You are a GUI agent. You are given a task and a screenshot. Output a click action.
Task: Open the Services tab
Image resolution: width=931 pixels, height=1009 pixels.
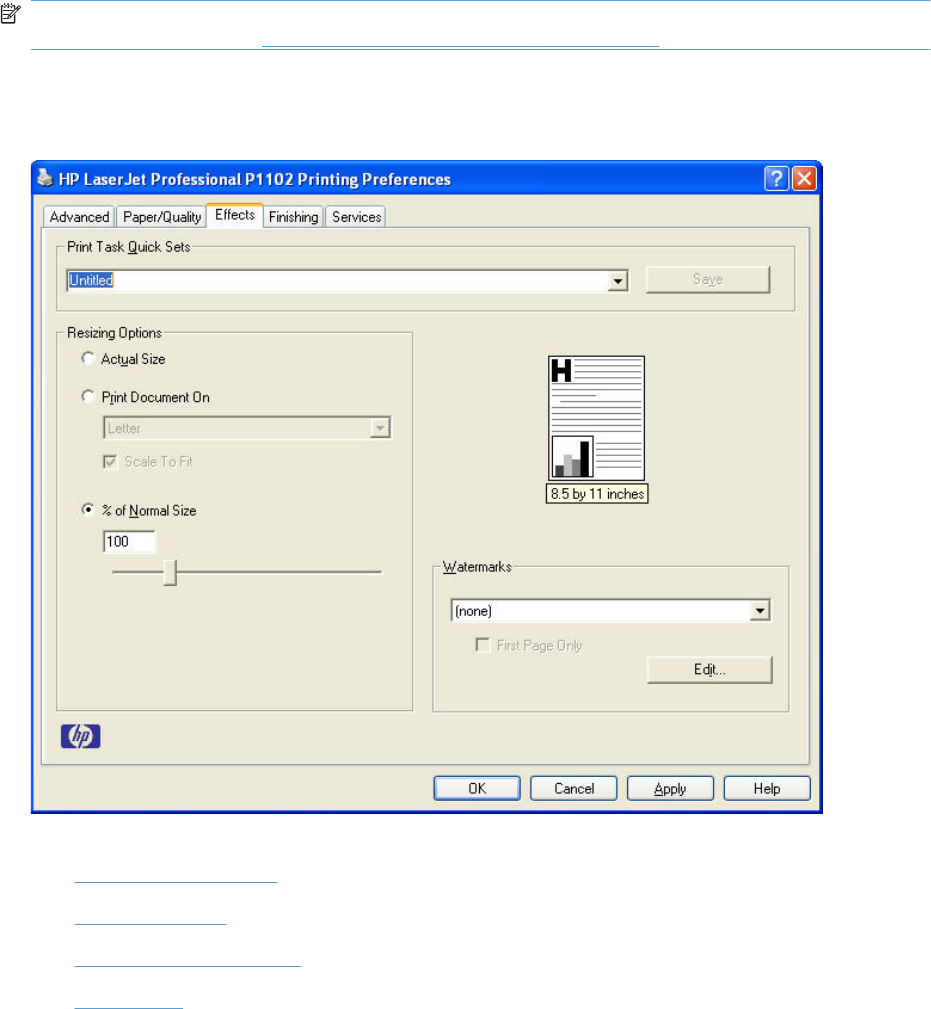[356, 217]
